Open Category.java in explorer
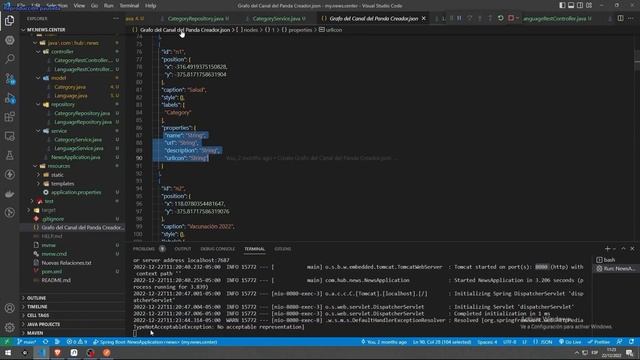The height and width of the screenshot is (360, 640). click(70, 87)
